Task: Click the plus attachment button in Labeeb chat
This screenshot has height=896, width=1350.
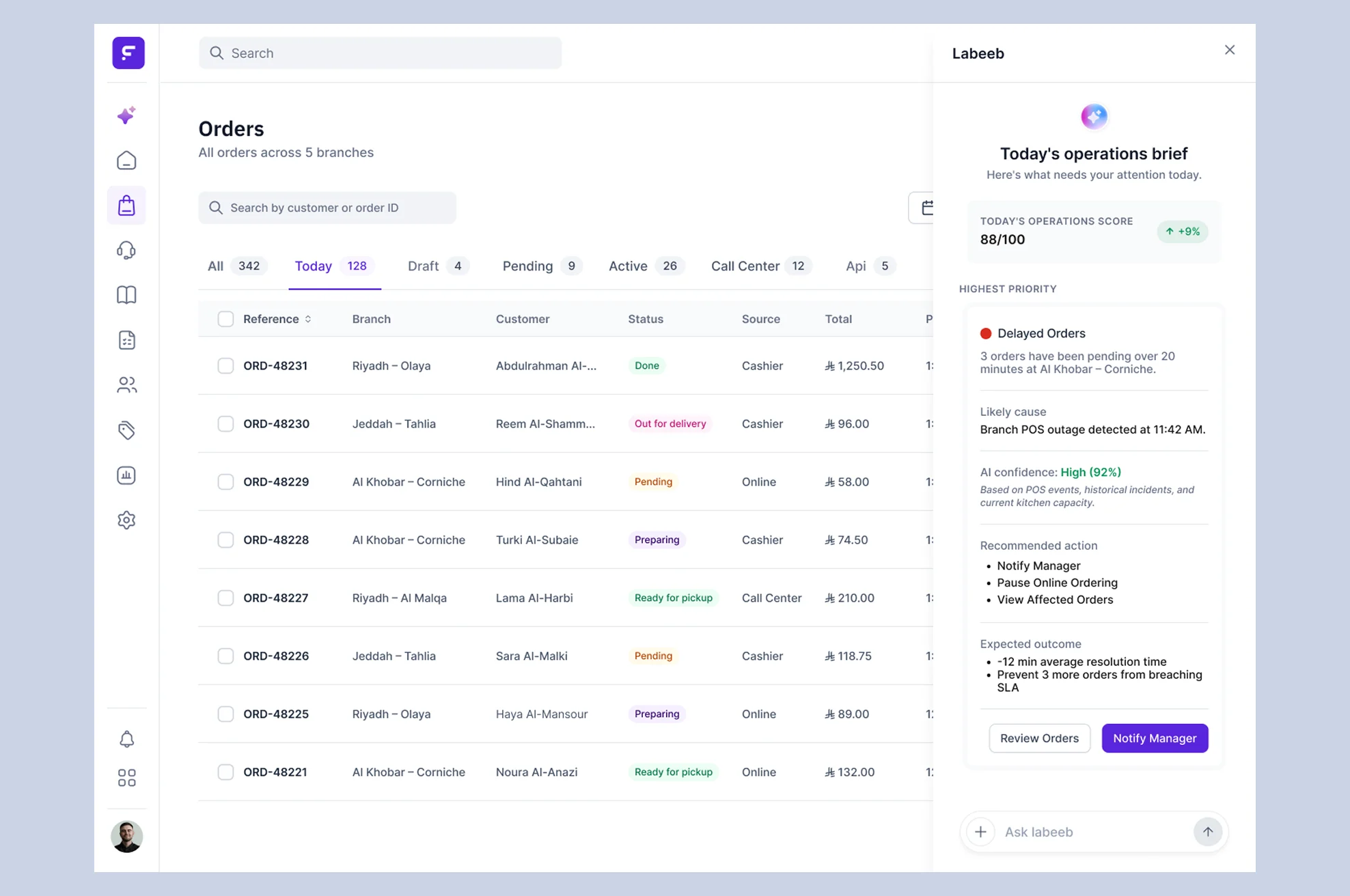Action: [980, 832]
